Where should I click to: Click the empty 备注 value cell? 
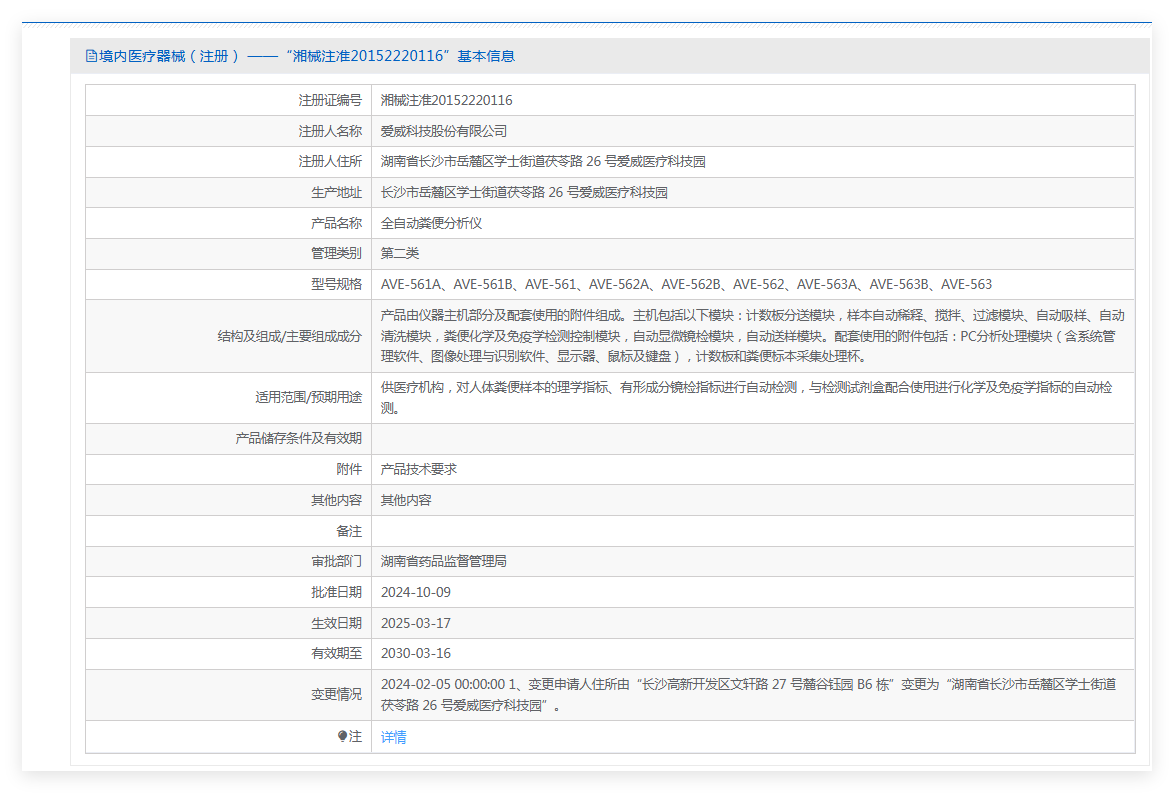click(x=752, y=531)
